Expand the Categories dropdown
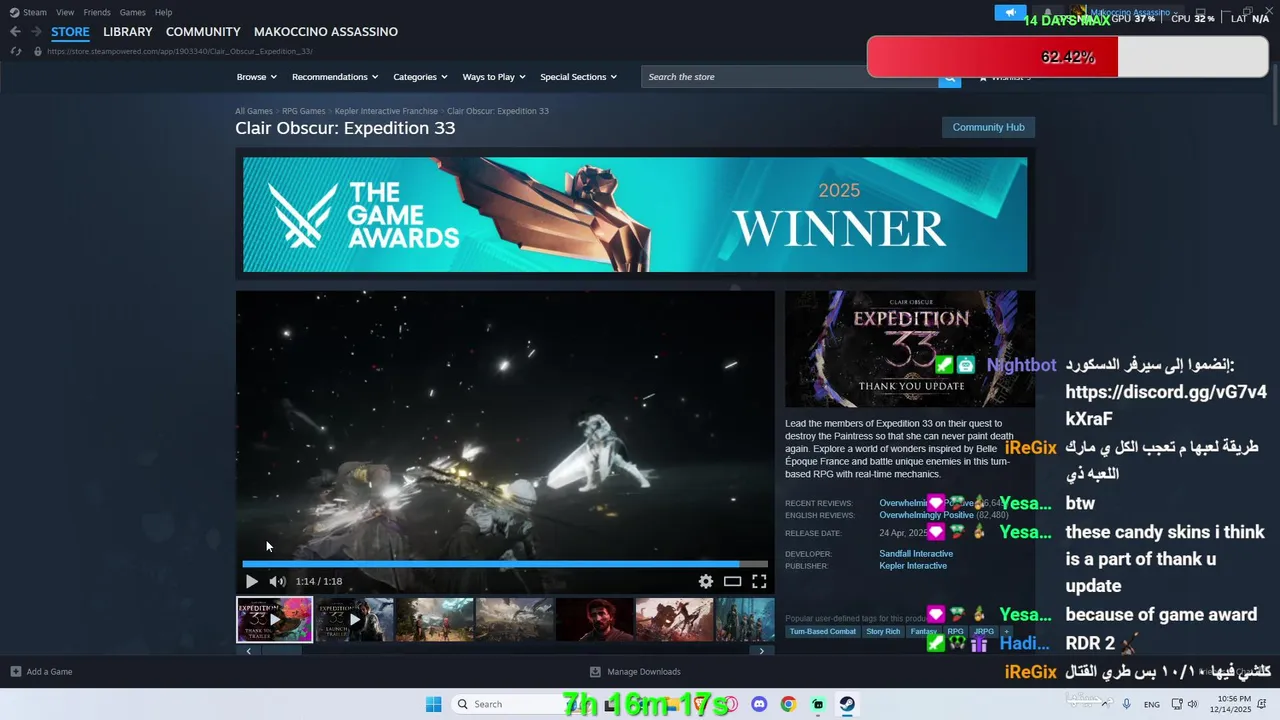1280x720 pixels. [420, 77]
